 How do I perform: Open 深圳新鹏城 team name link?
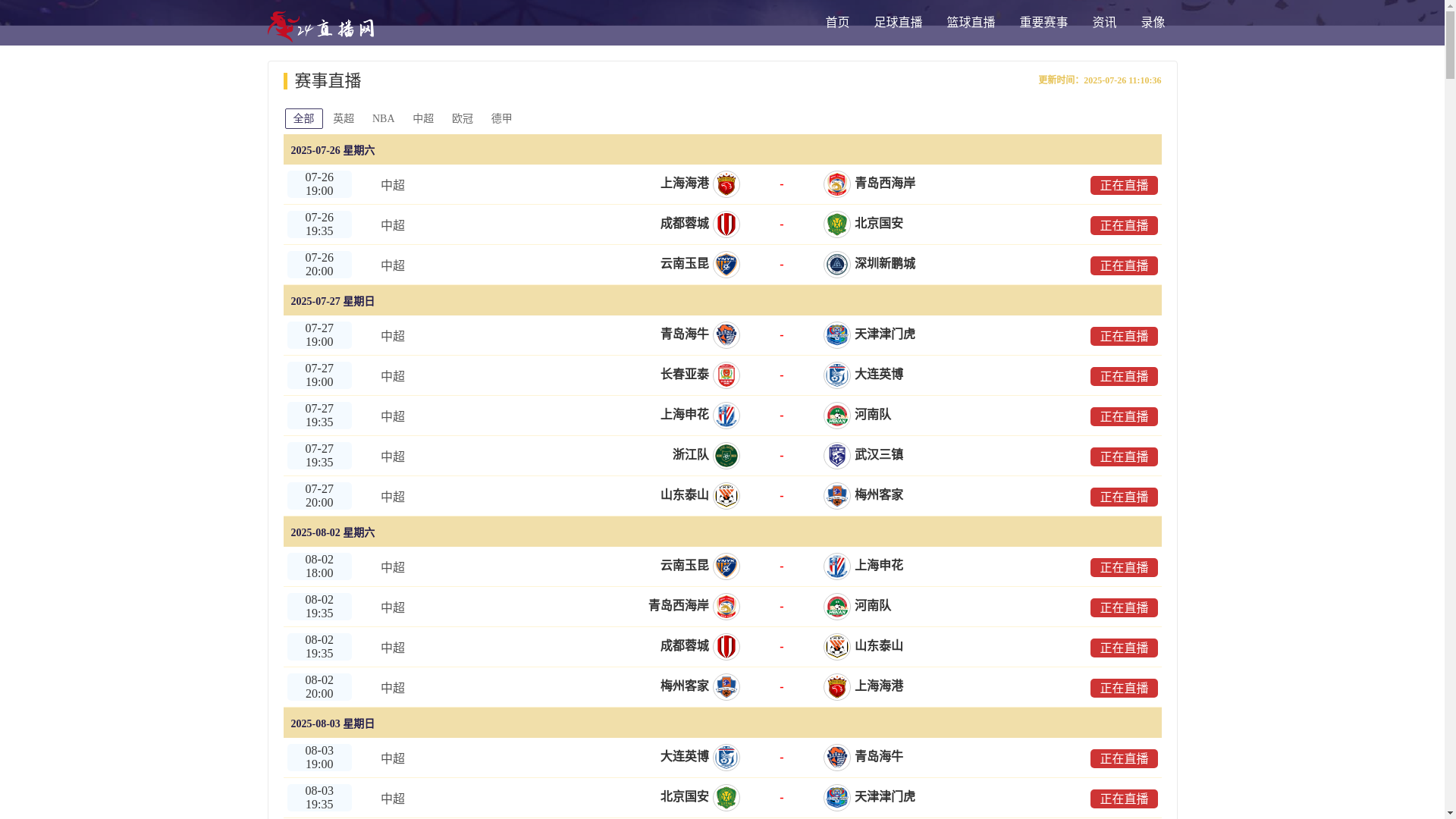[885, 264]
